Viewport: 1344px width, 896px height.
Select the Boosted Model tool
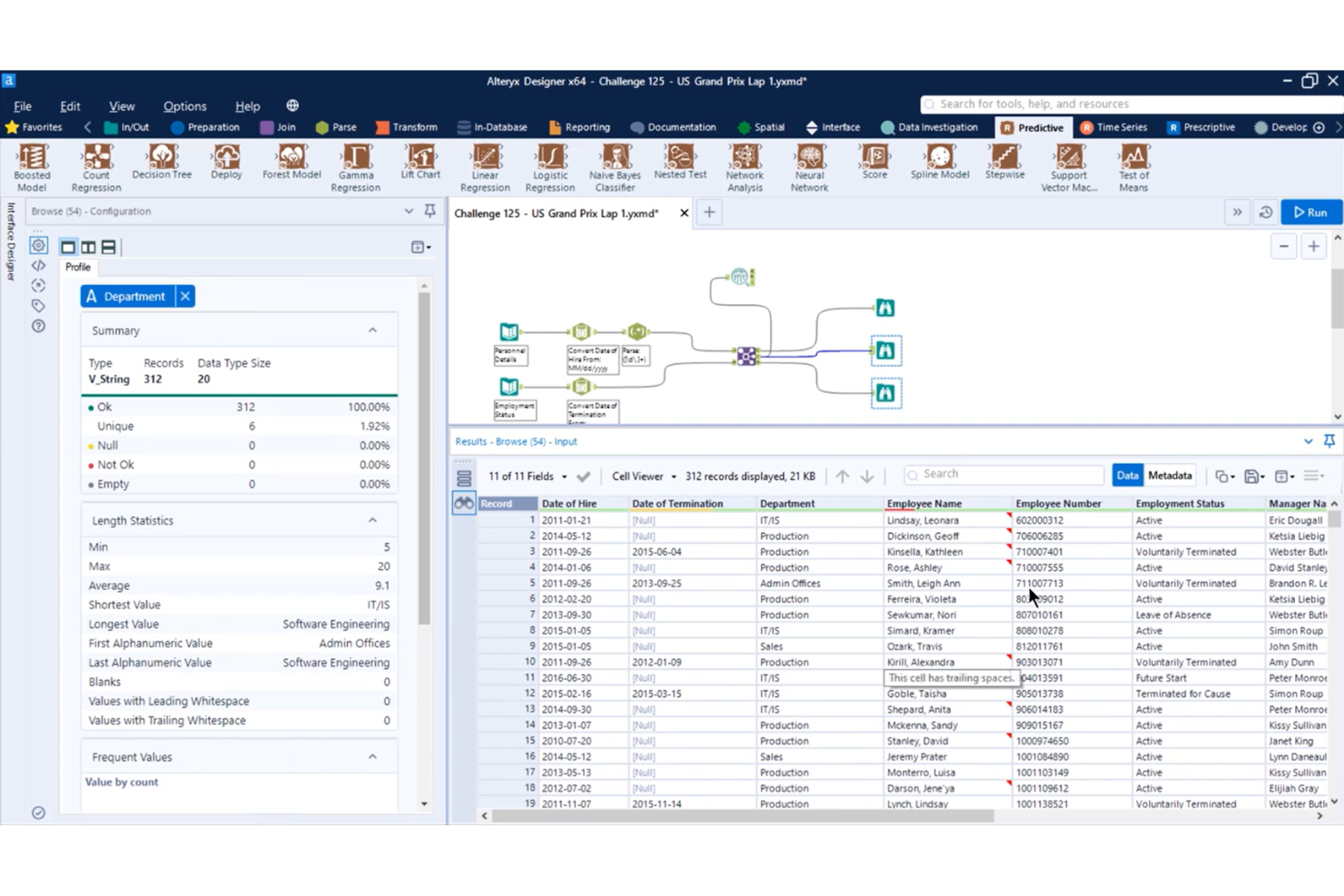[x=32, y=167]
